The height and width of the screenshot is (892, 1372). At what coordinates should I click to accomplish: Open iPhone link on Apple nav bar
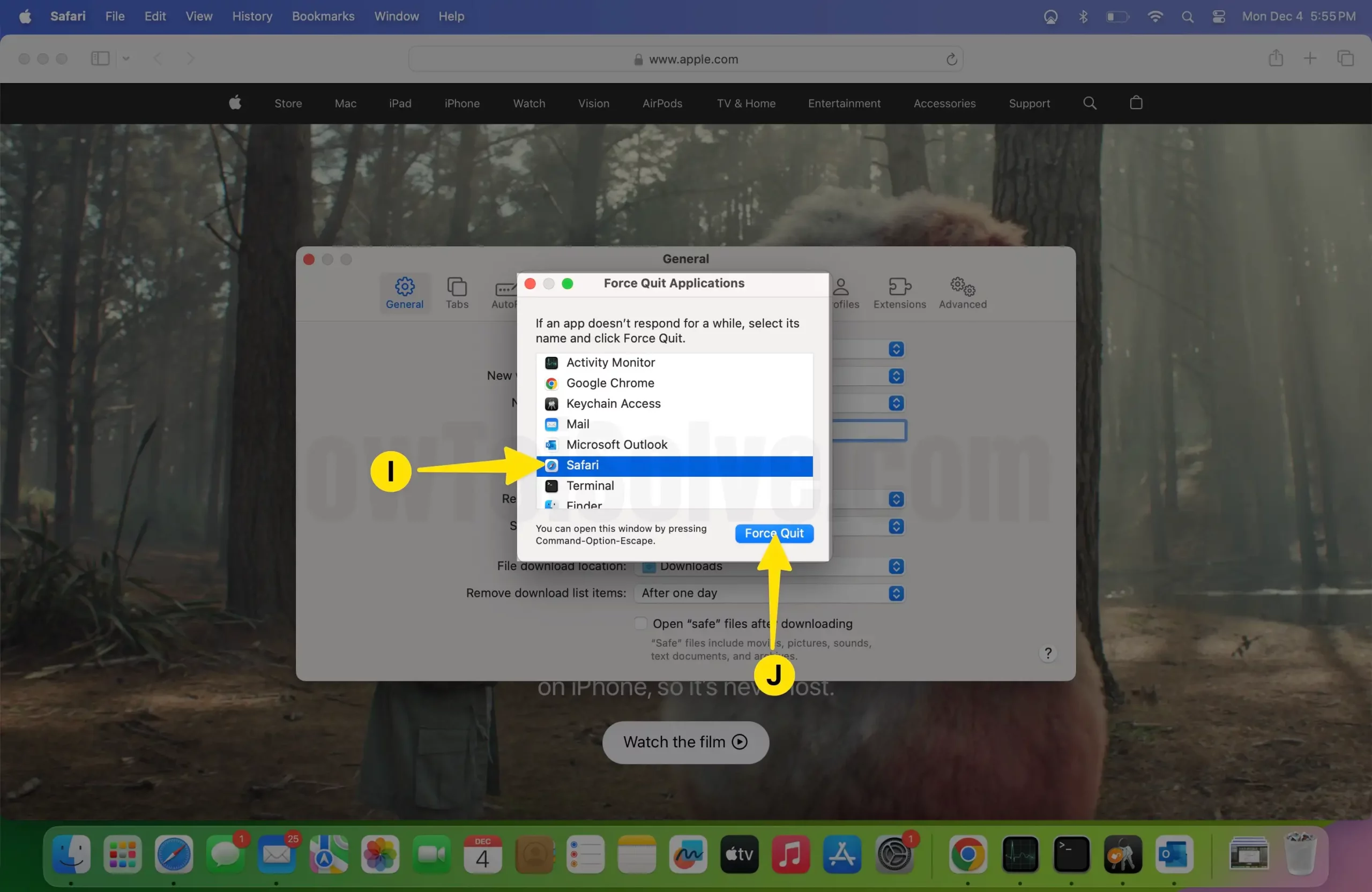462,103
